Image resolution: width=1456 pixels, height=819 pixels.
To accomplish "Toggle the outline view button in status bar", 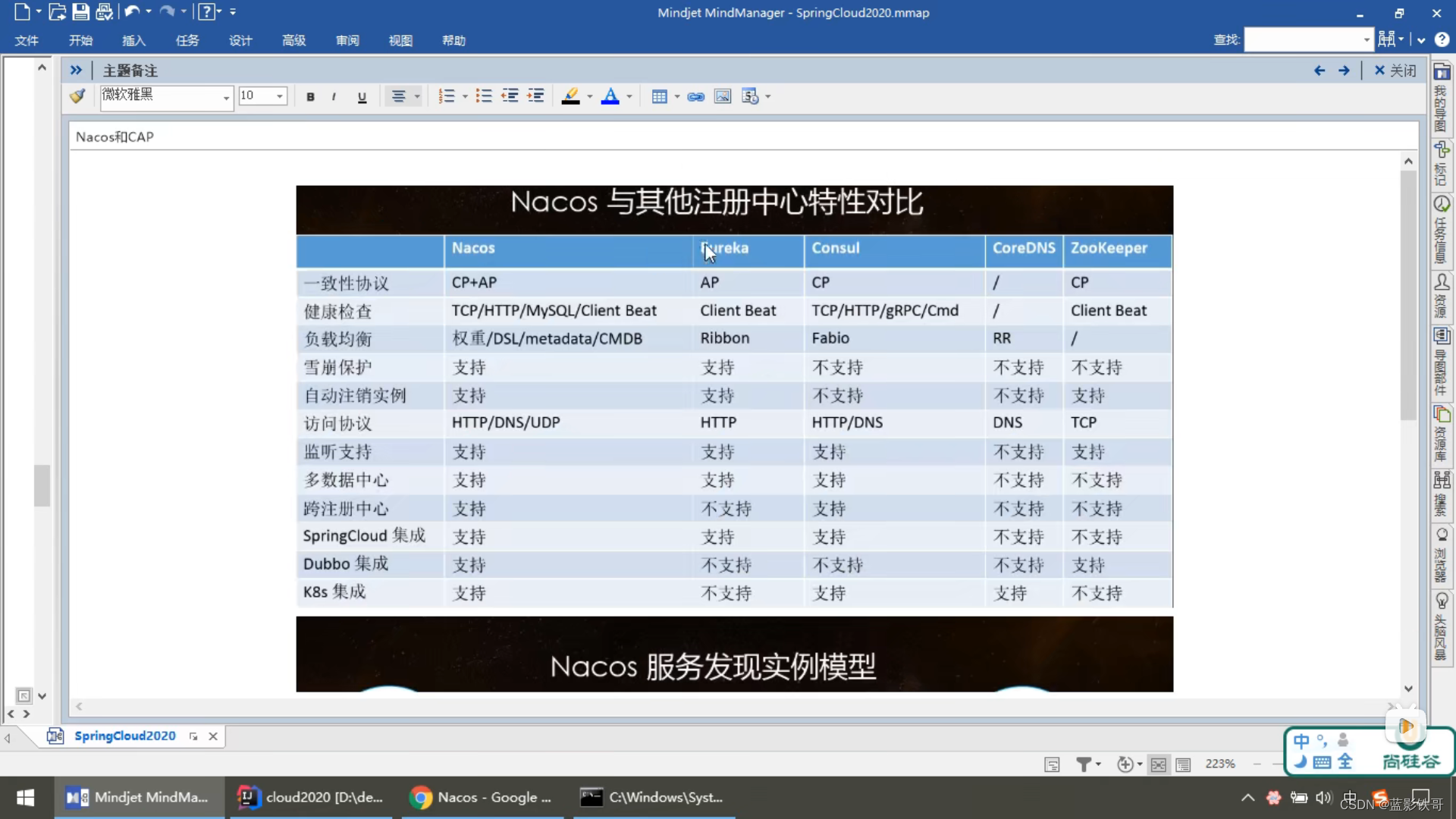I will tap(1183, 764).
